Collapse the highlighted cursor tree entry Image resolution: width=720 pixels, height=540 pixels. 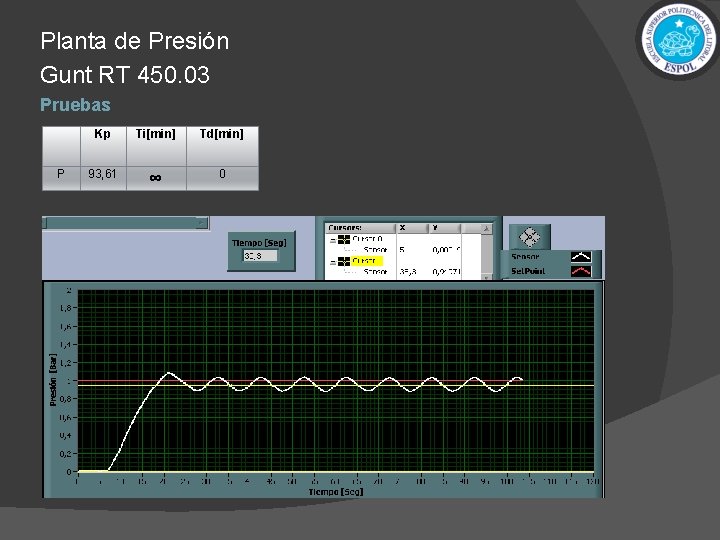[x=333, y=262]
